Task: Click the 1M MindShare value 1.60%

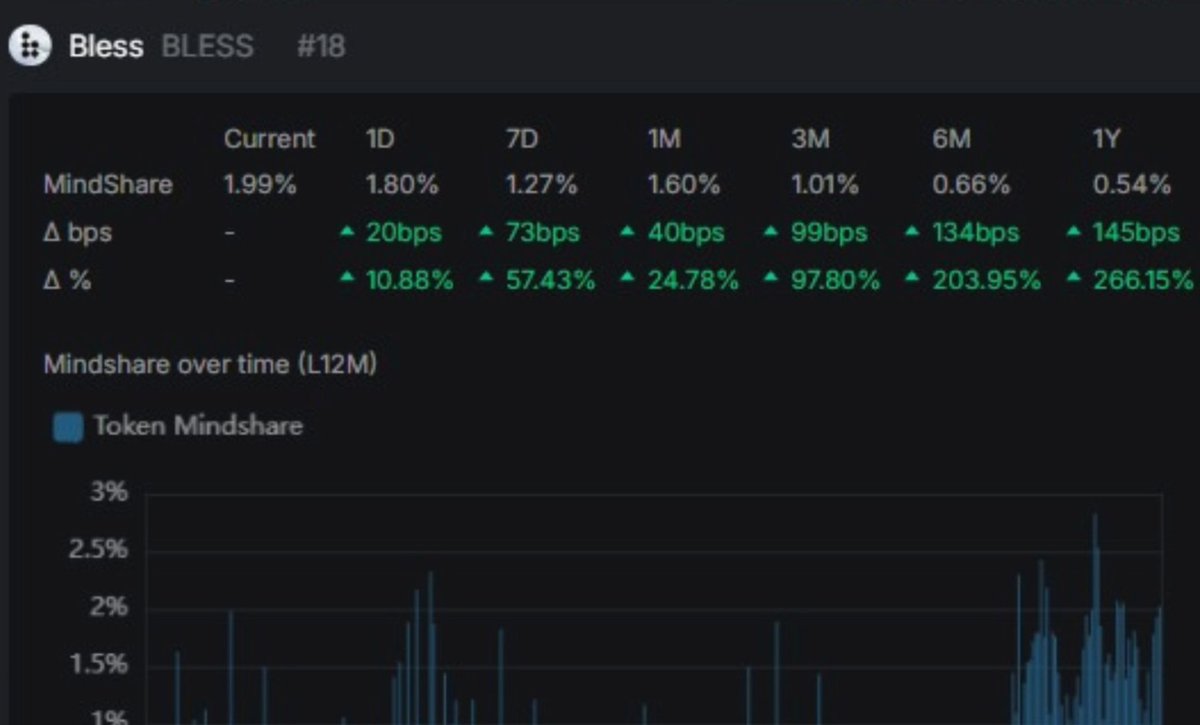Action: click(x=684, y=185)
